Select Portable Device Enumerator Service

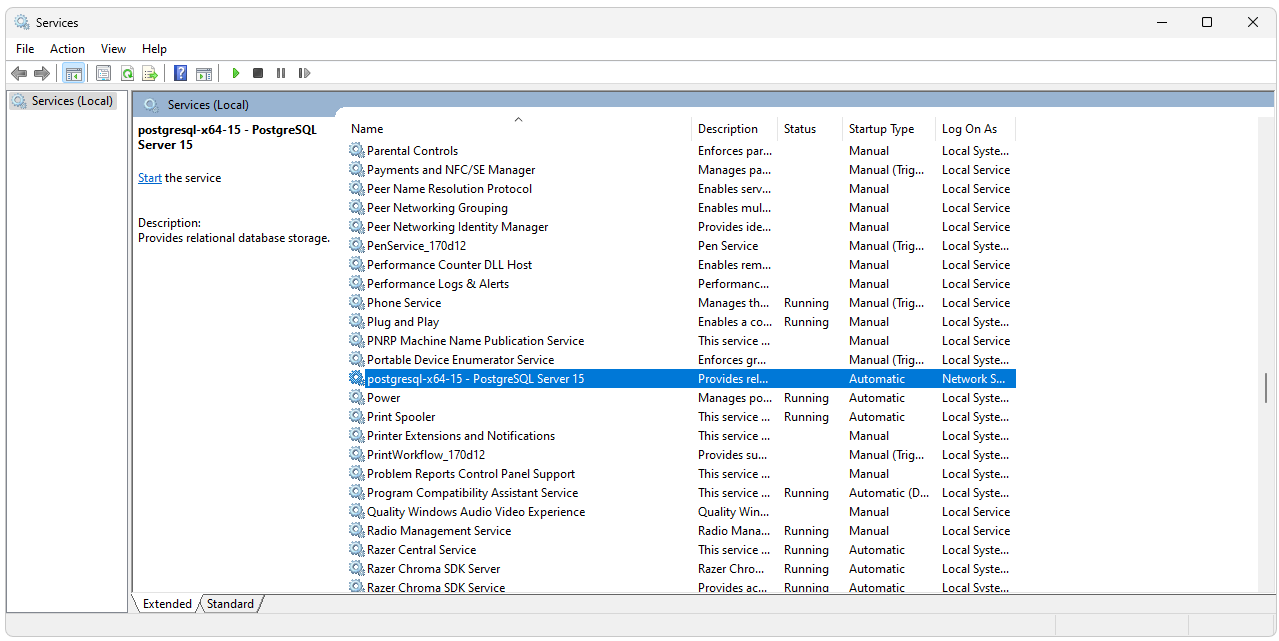coord(460,360)
